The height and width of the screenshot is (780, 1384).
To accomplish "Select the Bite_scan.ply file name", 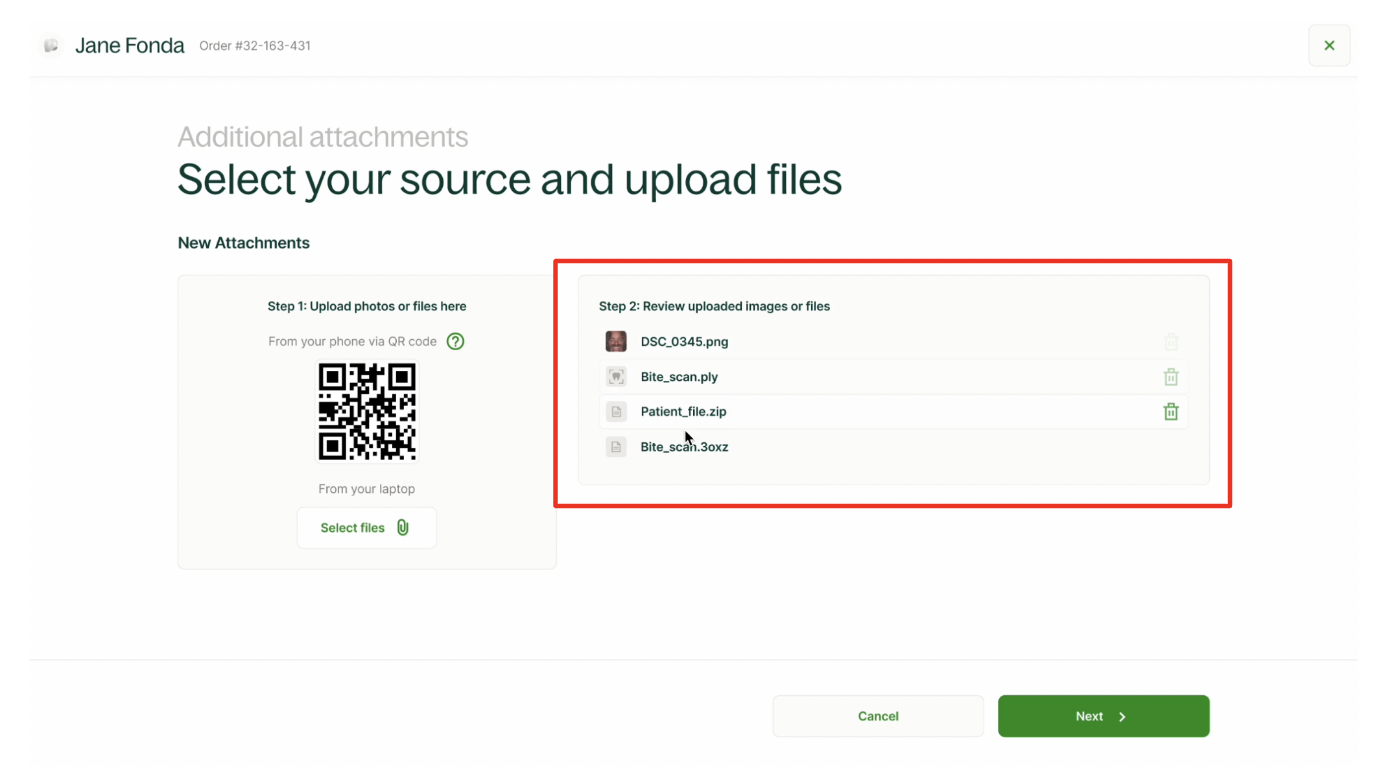I will tap(679, 377).
